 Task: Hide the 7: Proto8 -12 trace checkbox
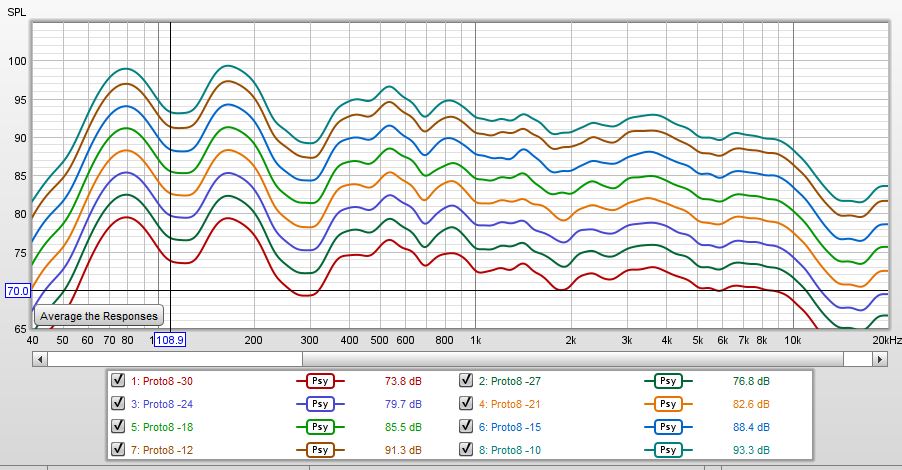tap(118, 449)
